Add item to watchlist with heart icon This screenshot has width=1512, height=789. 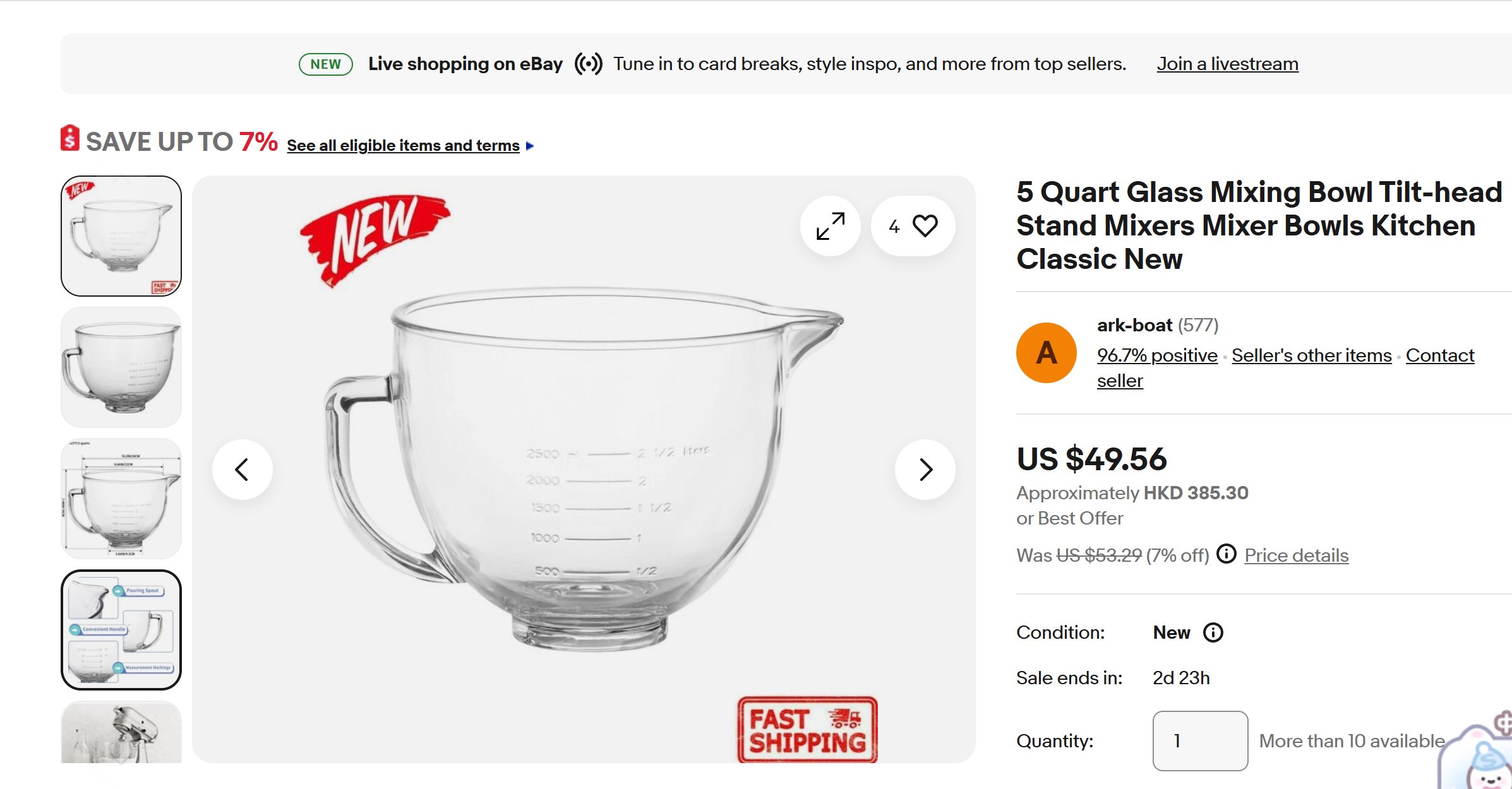pyautogui.click(x=925, y=226)
